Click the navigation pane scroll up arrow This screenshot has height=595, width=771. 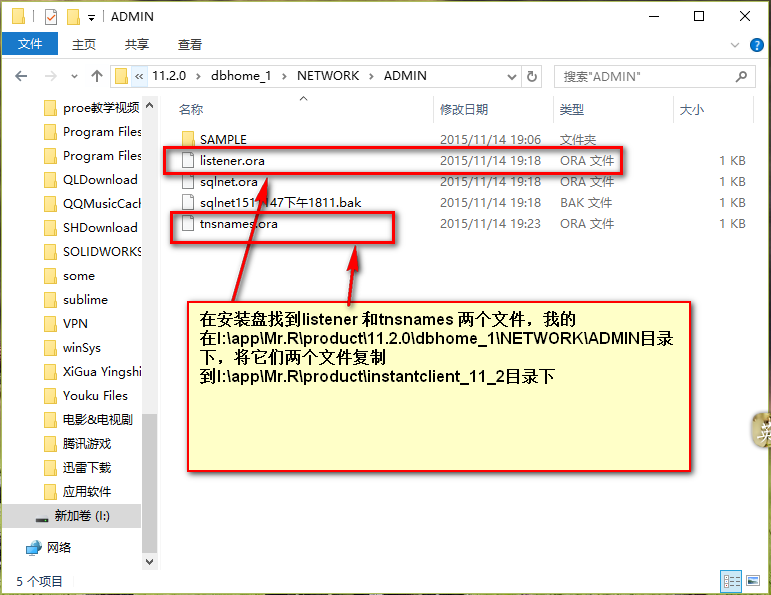click(x=149, y=106)
